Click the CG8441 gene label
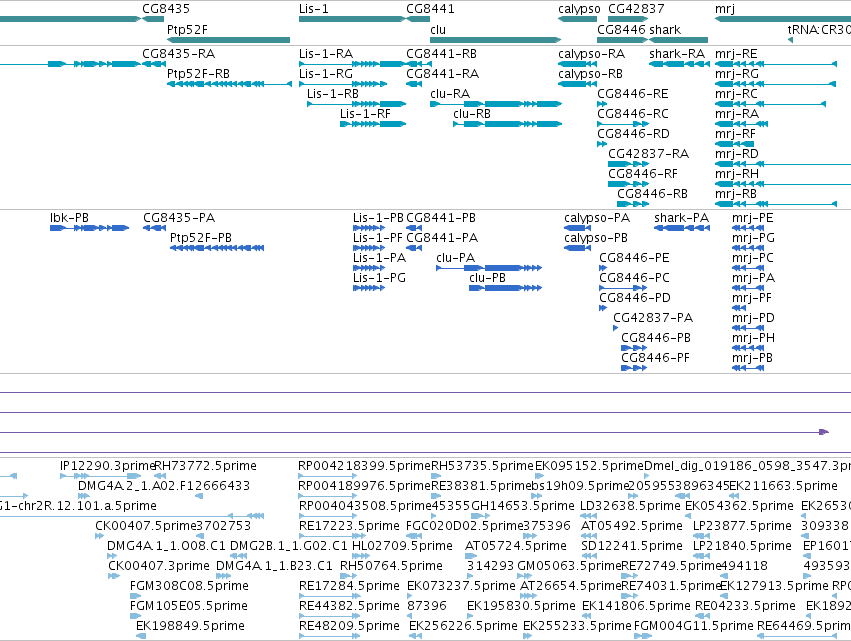Screen dimensions: 851x641 [x=430, y=9]
